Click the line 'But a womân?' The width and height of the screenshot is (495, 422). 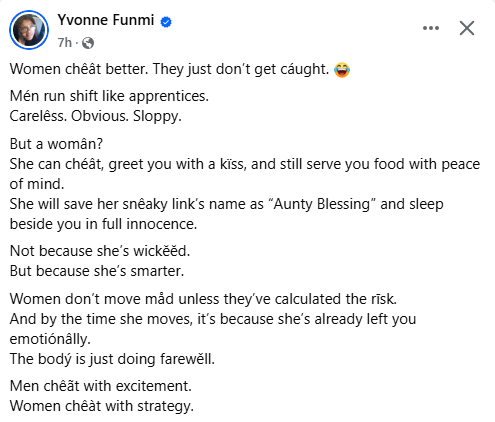pyautogui.click(x=56, y=144)
